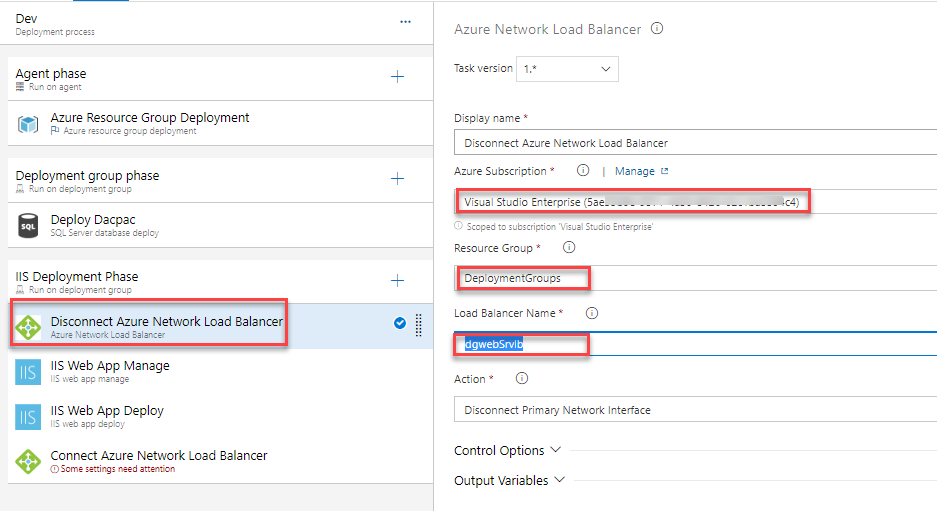
Task: Click the Disconnect Azure Network Load Balancer icon
Action: click(28, 327)
